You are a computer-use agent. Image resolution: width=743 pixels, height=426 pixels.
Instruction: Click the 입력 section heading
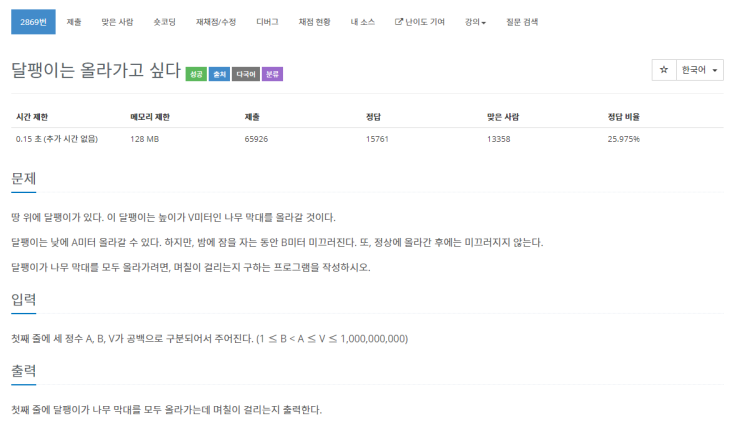[24, 299]
